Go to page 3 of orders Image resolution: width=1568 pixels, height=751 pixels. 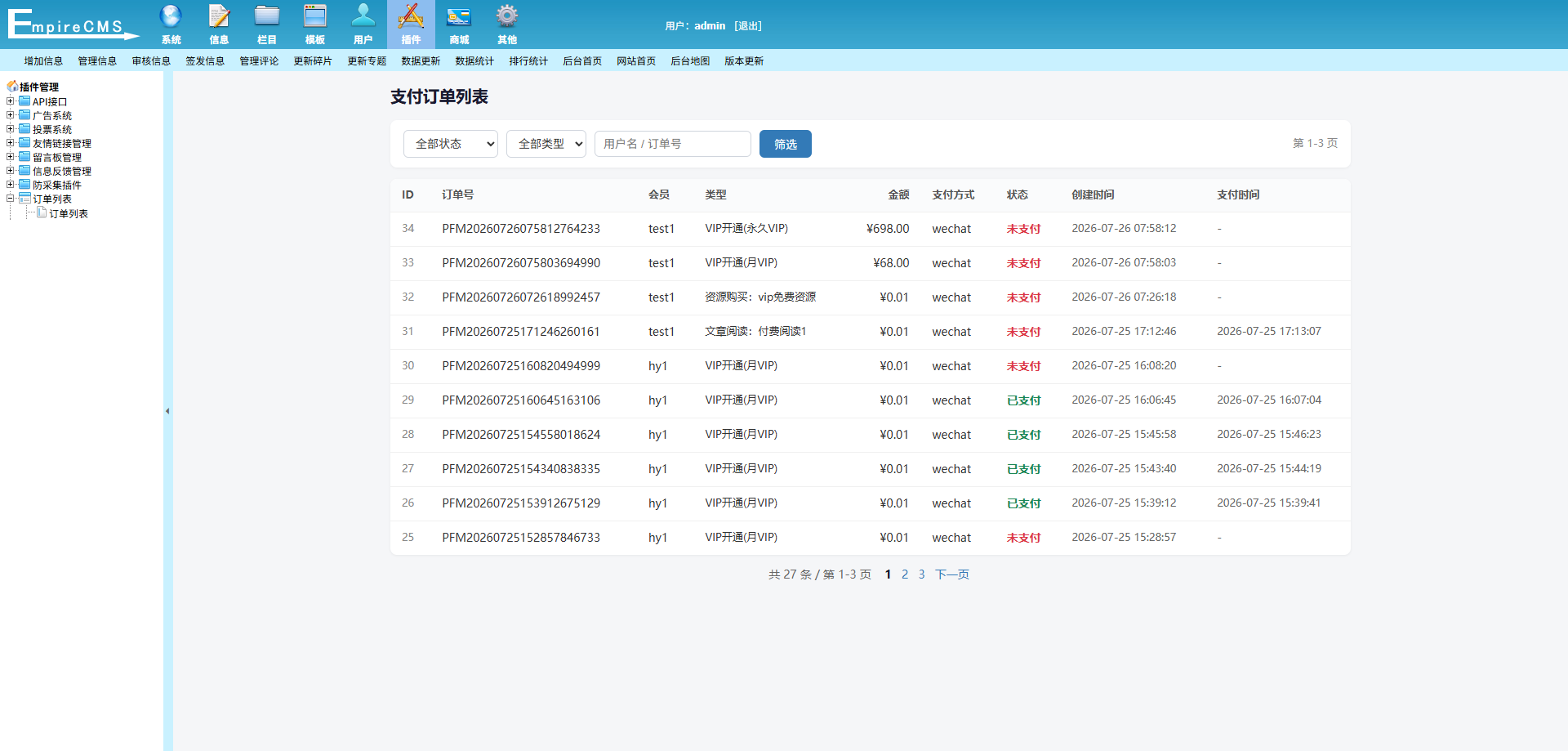(x=922, y=574)
